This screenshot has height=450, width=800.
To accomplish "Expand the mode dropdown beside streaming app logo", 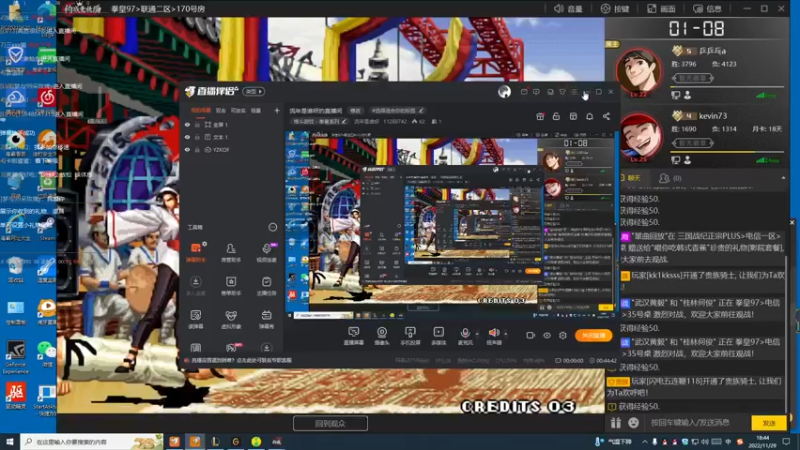I will coord(254,92).
